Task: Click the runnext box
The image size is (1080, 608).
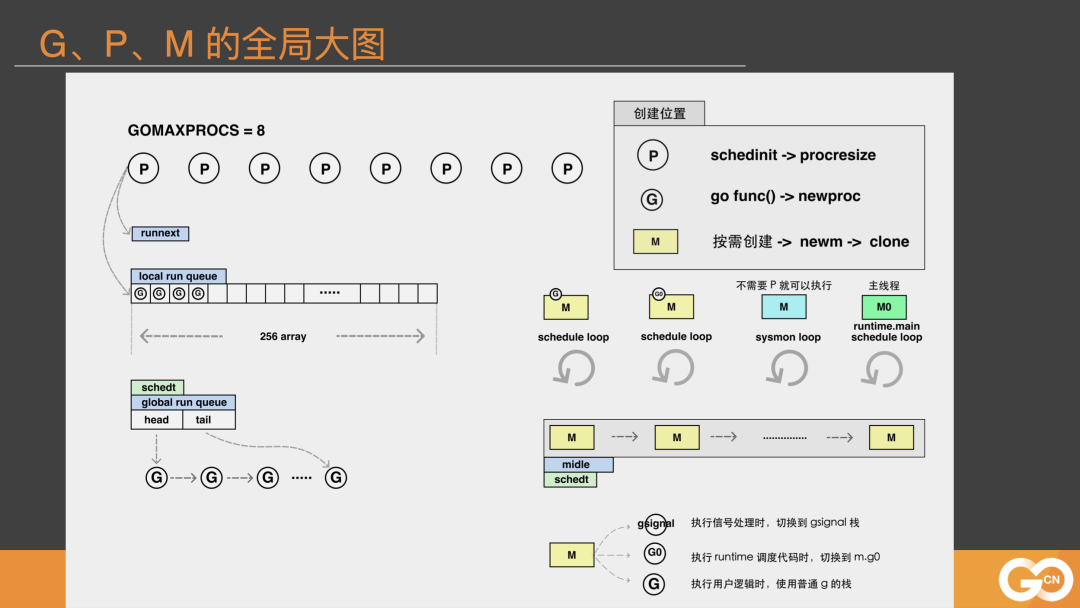Action: pyautogui.click(x=160, y=233)
